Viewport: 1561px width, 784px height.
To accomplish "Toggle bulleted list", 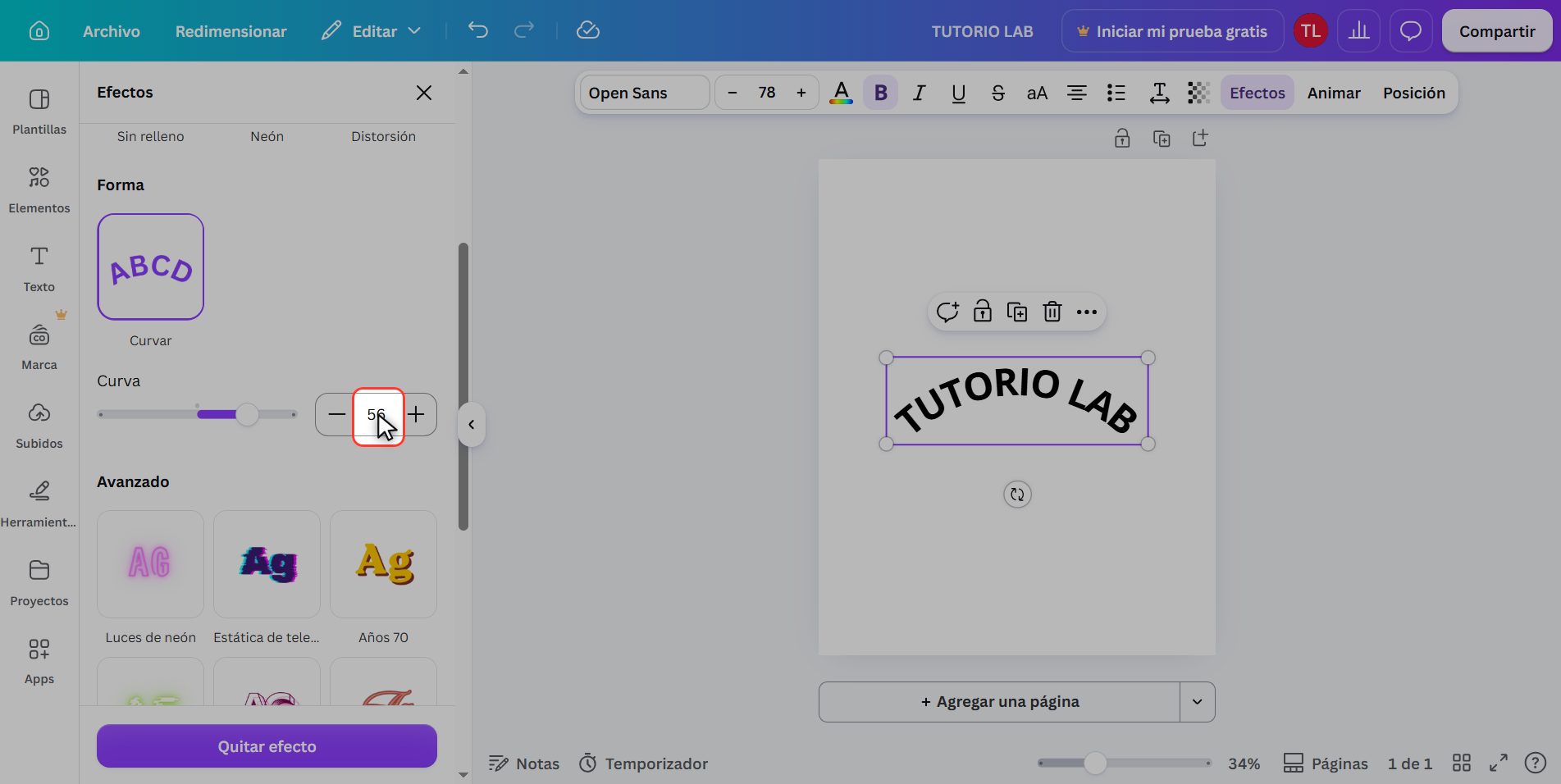I will pos(1116,93).
